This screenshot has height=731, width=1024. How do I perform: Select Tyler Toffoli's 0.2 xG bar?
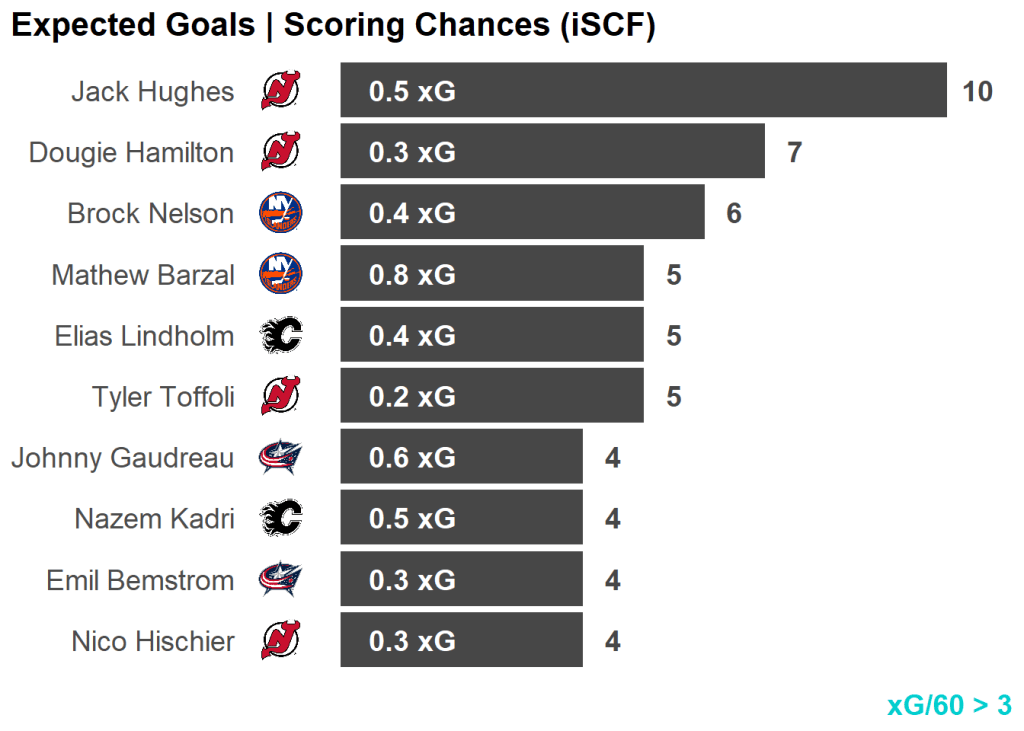491,396
